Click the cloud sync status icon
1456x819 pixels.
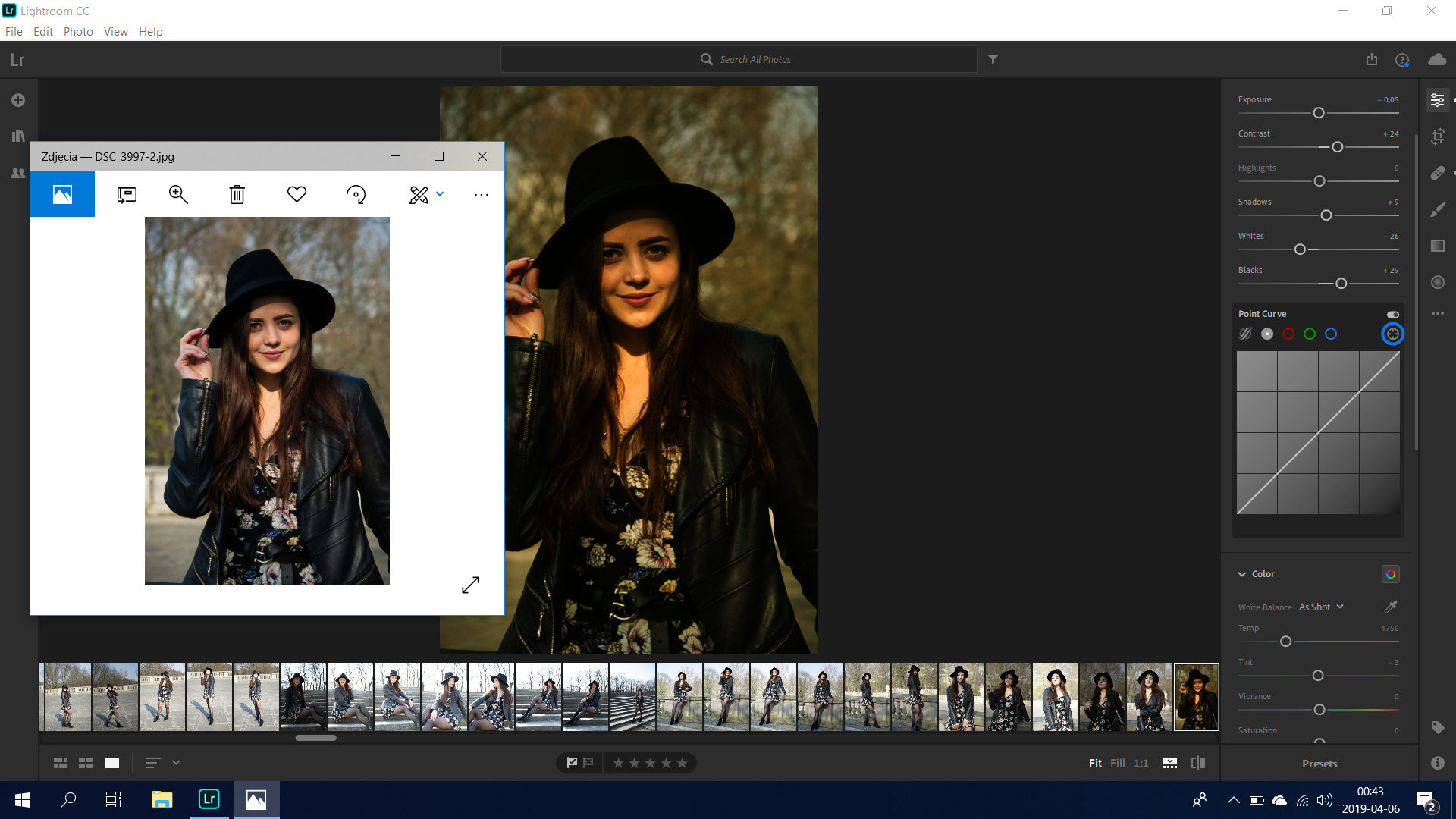pos(1437,59)
